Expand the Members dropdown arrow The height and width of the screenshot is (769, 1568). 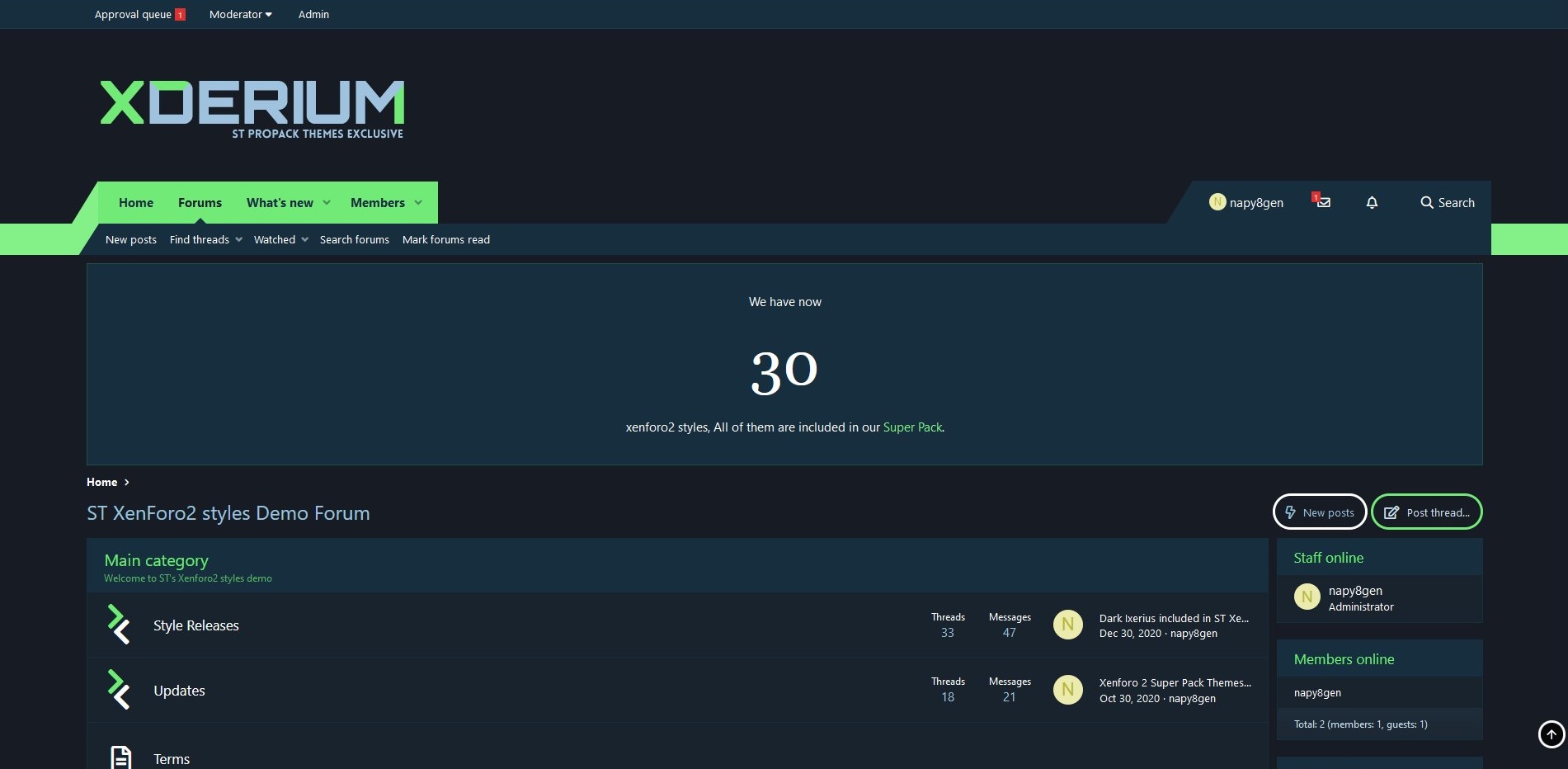418,202
